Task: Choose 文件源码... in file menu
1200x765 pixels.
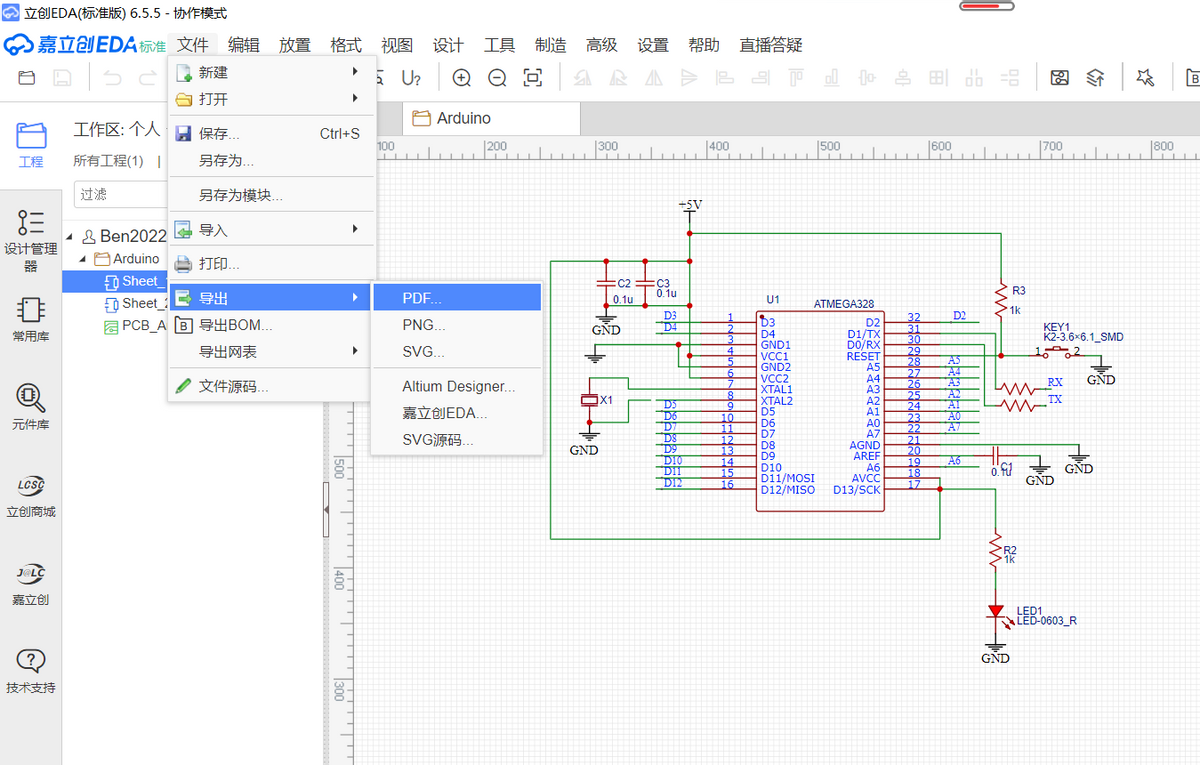Action: [272, 386]
